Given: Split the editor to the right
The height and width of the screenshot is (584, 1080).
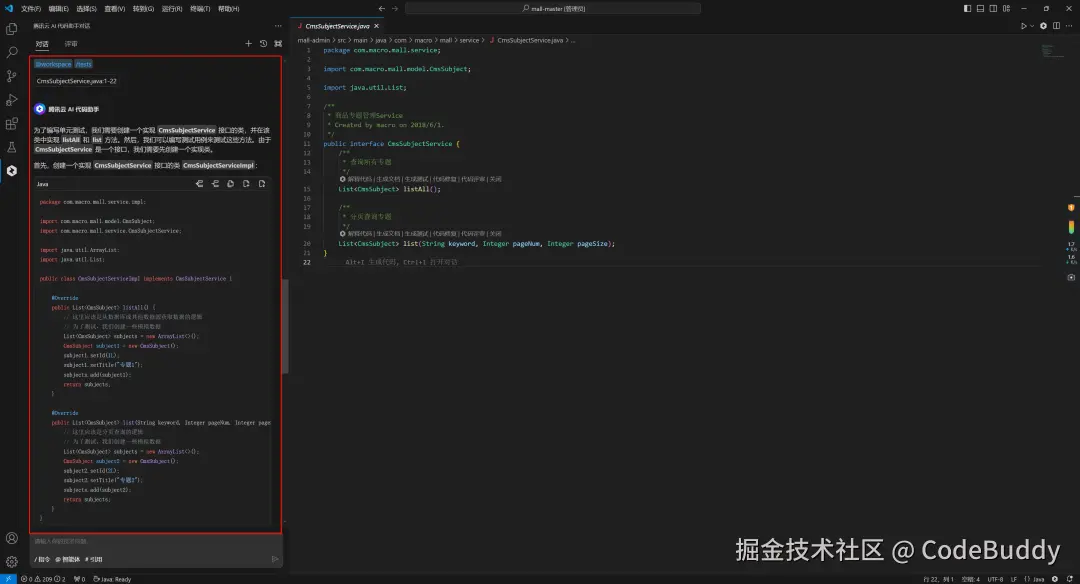Looking at the screenshot, I should coord(1057,26).
